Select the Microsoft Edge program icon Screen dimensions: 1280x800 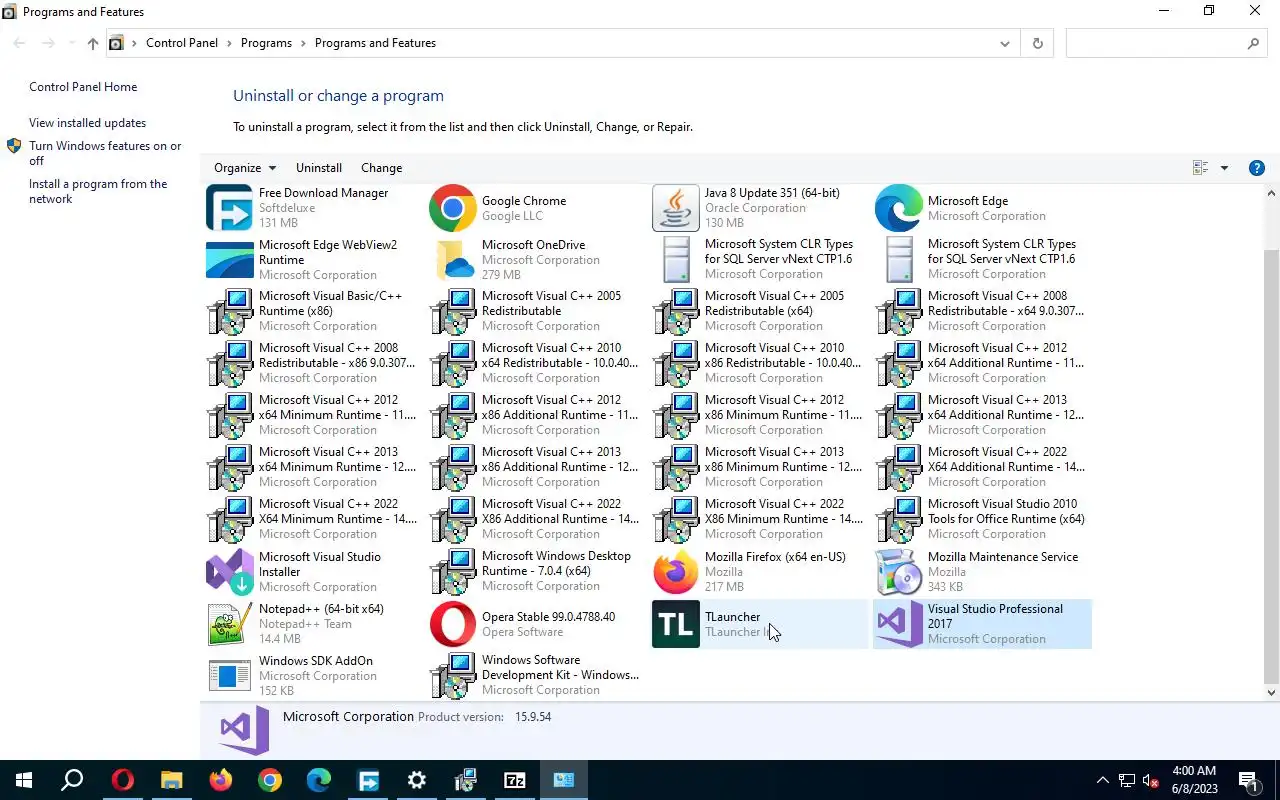(898, 208)
